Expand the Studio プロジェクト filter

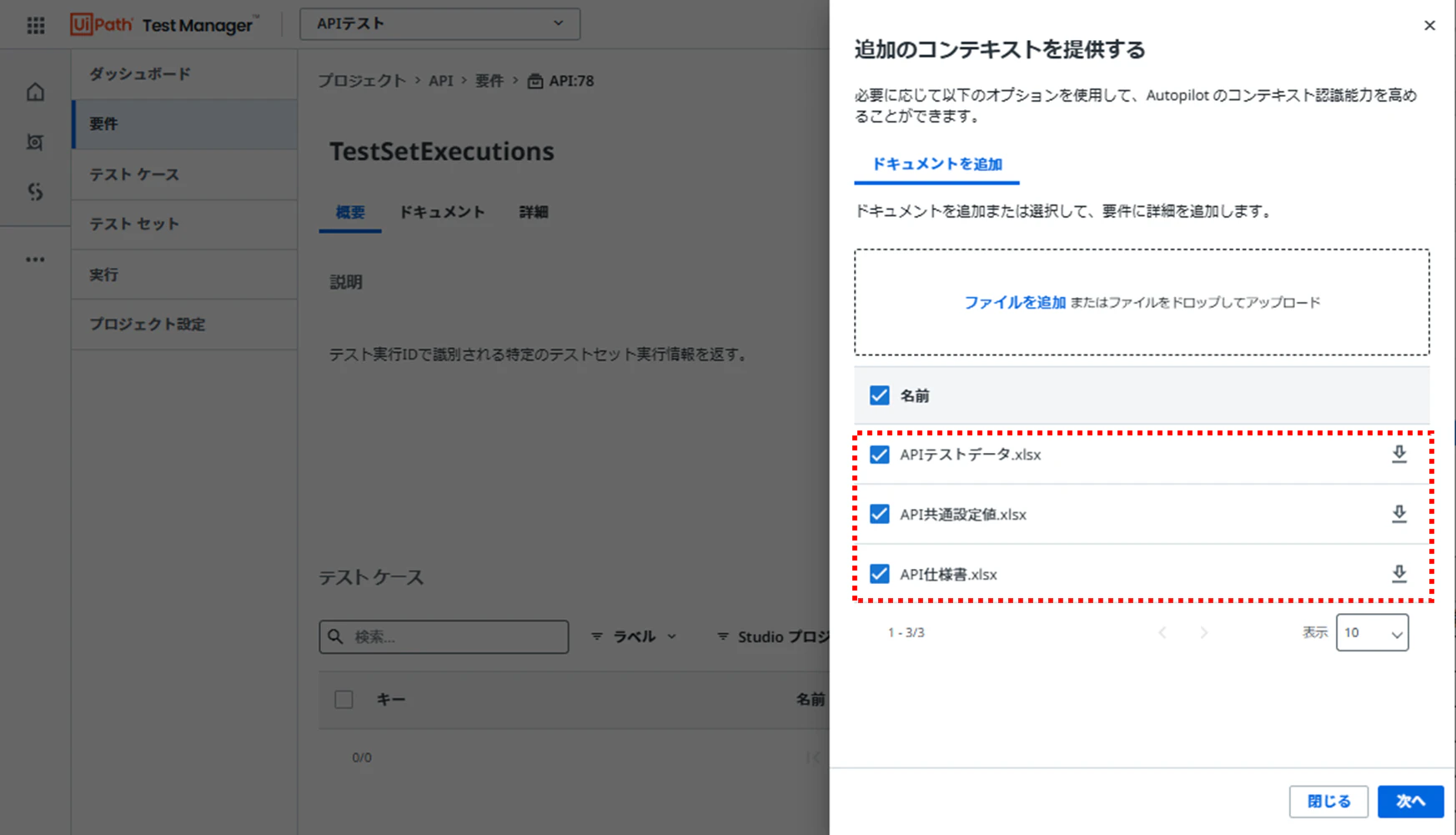(773, 636)
